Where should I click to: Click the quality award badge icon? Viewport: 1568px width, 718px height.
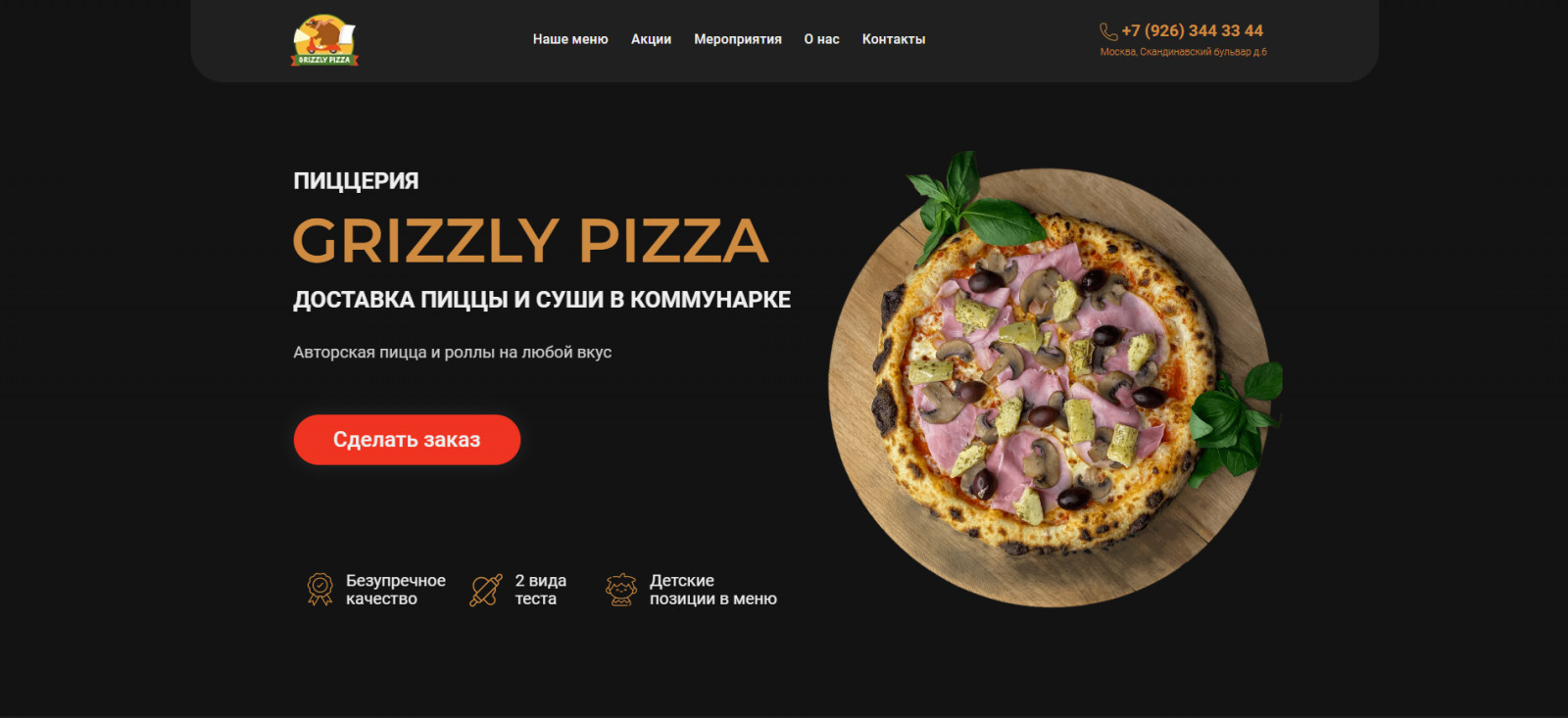(319, 590)
